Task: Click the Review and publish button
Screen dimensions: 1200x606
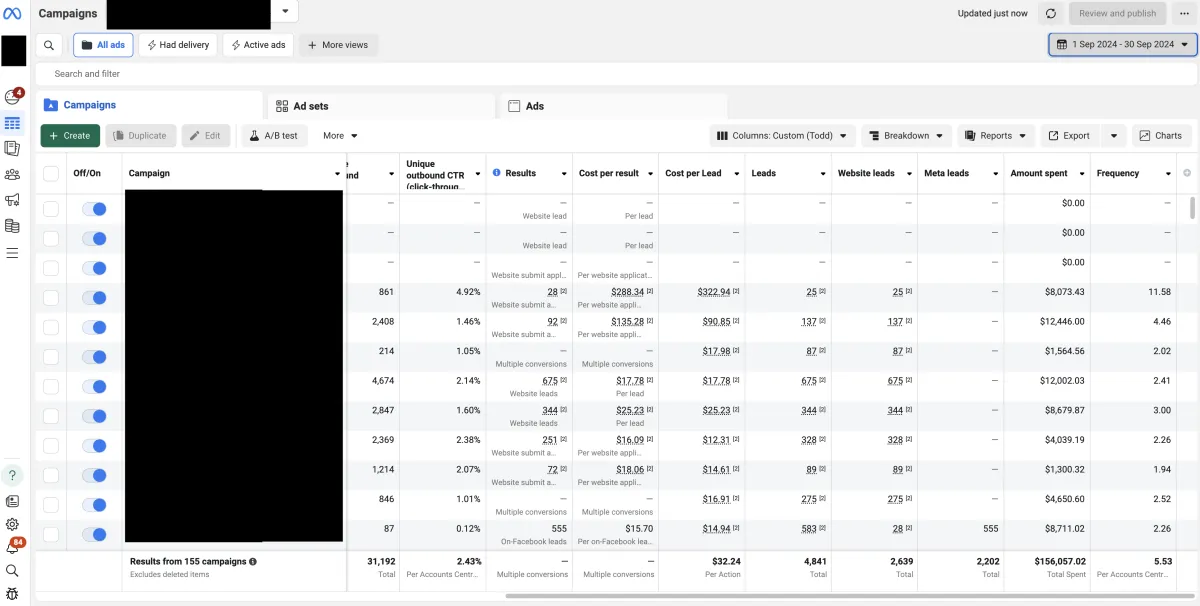Action: point(1117,13)
